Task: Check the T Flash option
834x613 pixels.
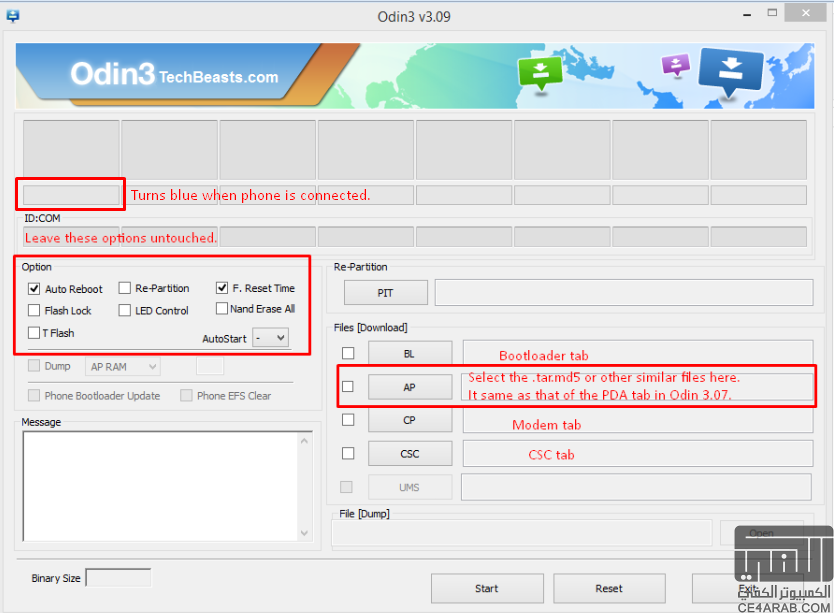Action: tap(34, 333)
